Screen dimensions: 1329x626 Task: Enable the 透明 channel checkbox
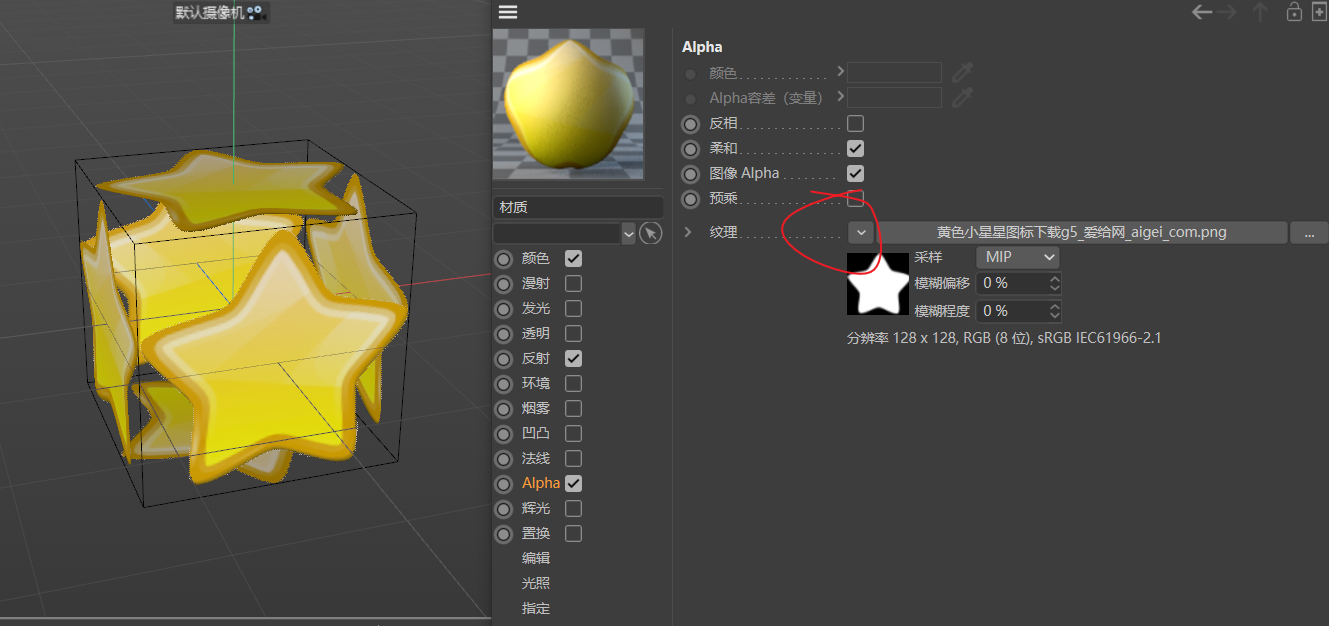pyautogui.click(x=573, y=333)
